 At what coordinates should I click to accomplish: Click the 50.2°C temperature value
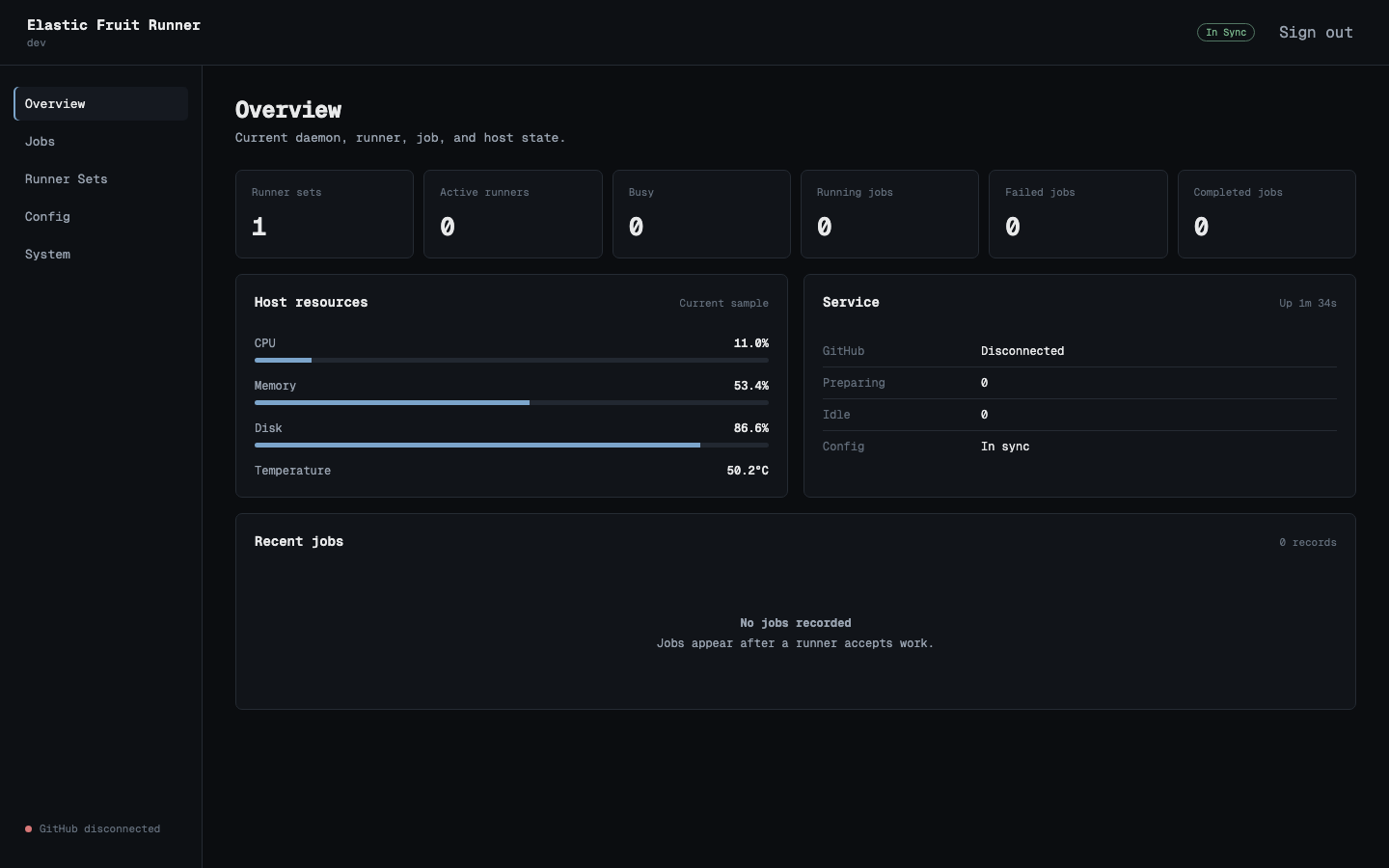click(x=748, y=471)
